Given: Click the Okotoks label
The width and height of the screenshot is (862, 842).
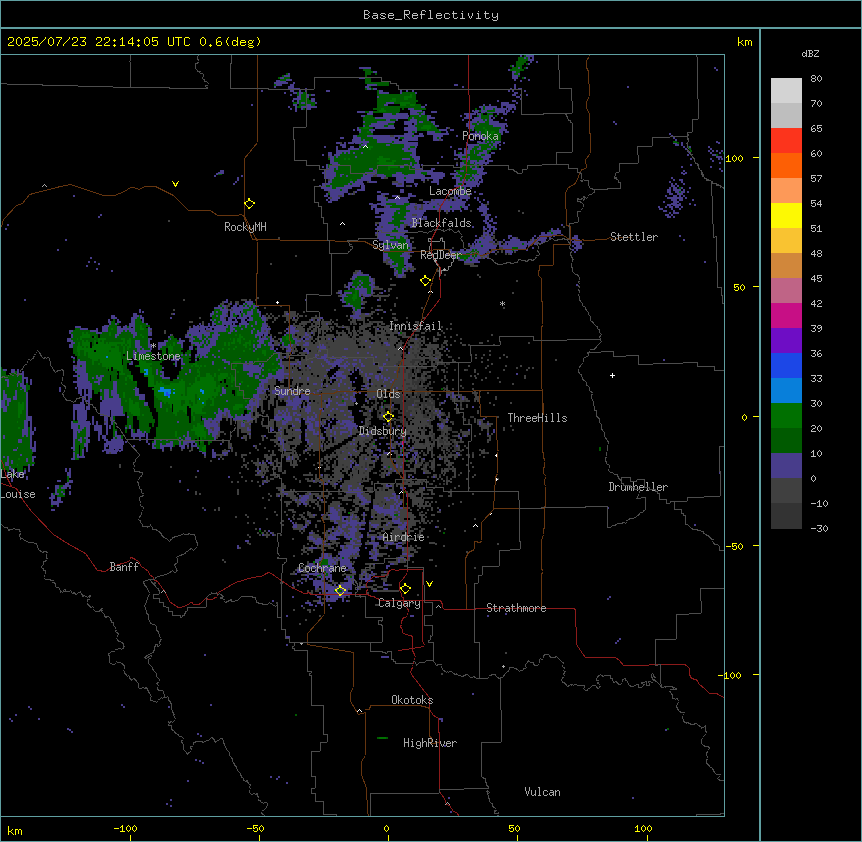Looking at the screenshot, I should click(x=412, y=700).
